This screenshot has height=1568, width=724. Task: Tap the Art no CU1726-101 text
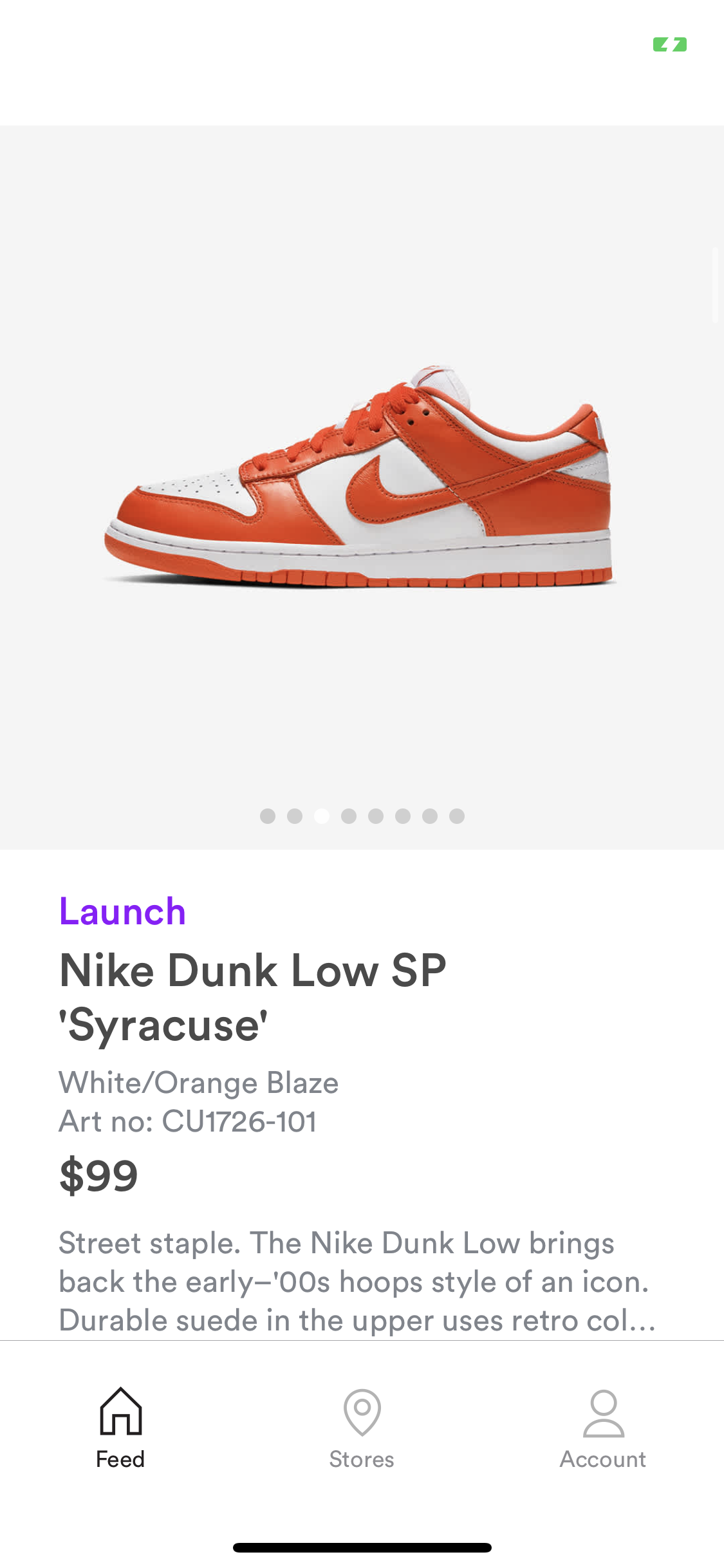(x=187, y=1121)
